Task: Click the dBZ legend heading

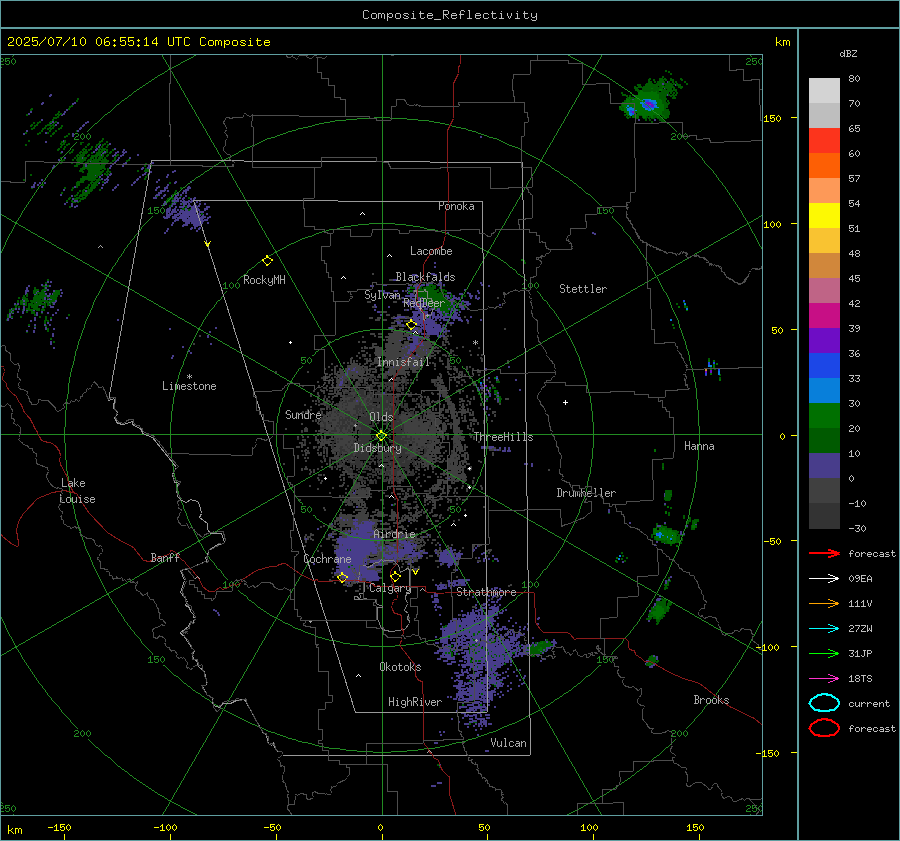Action: pos(848,53)
